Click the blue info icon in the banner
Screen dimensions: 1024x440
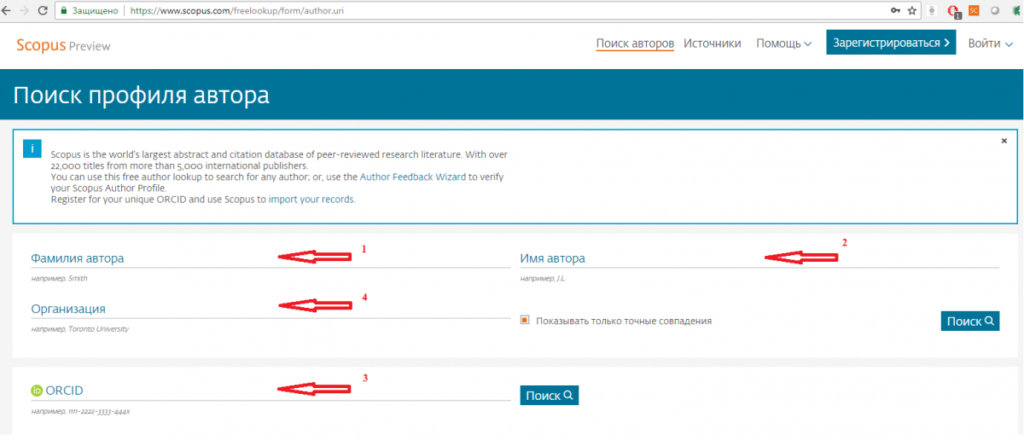click(31, 149)
